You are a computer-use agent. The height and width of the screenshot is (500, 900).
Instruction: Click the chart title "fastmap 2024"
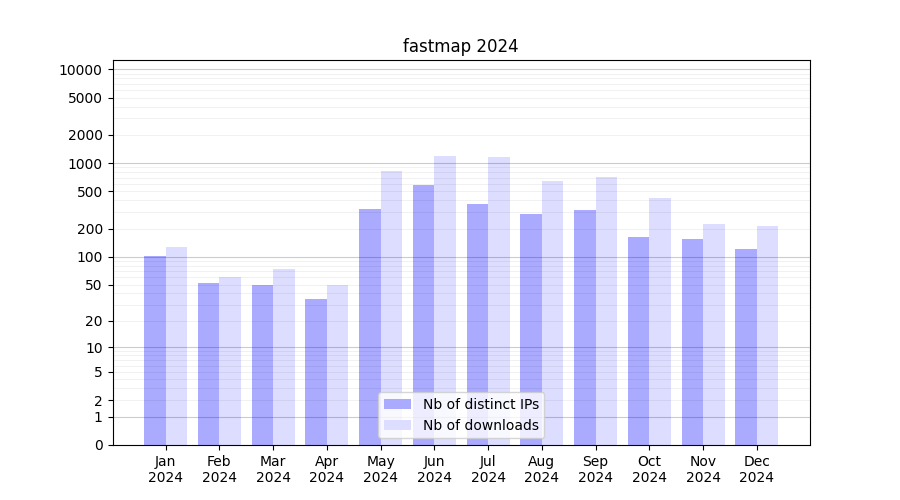point(460,46)
